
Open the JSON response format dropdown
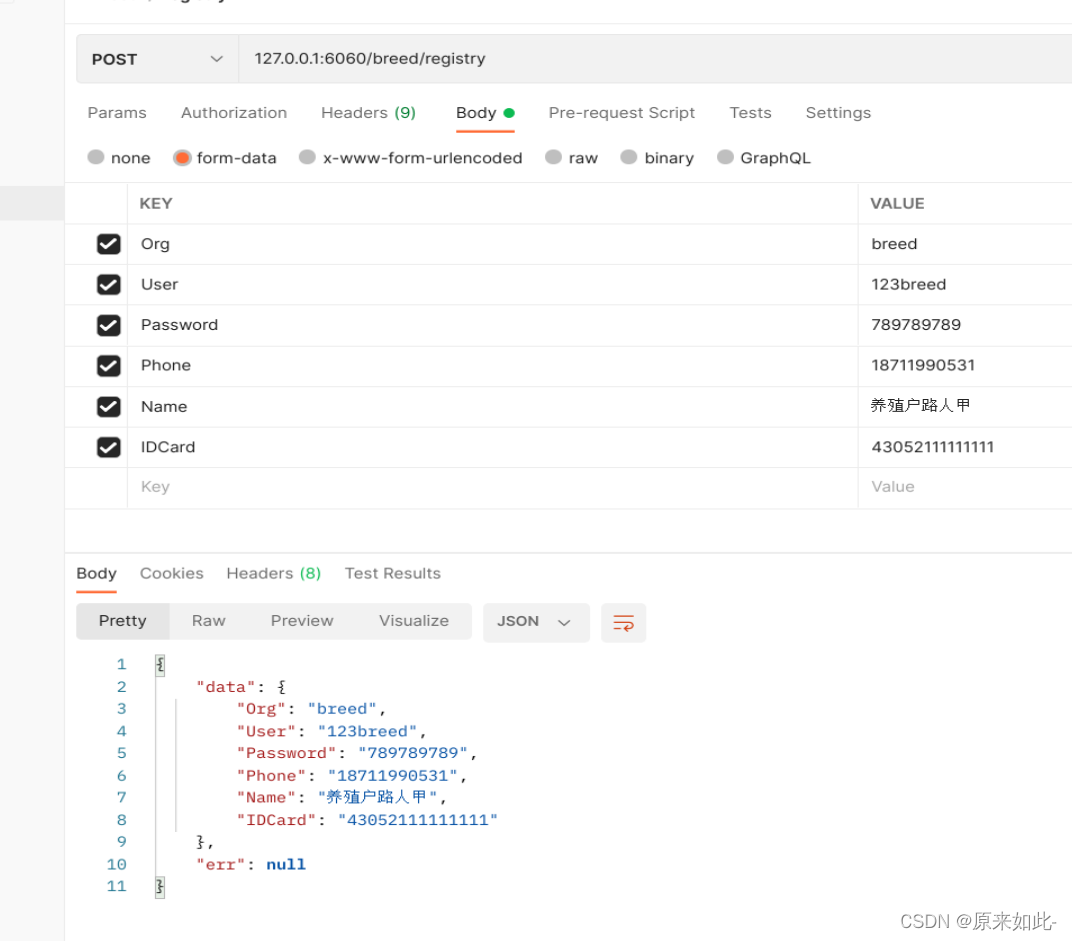[x=536, y=622]
